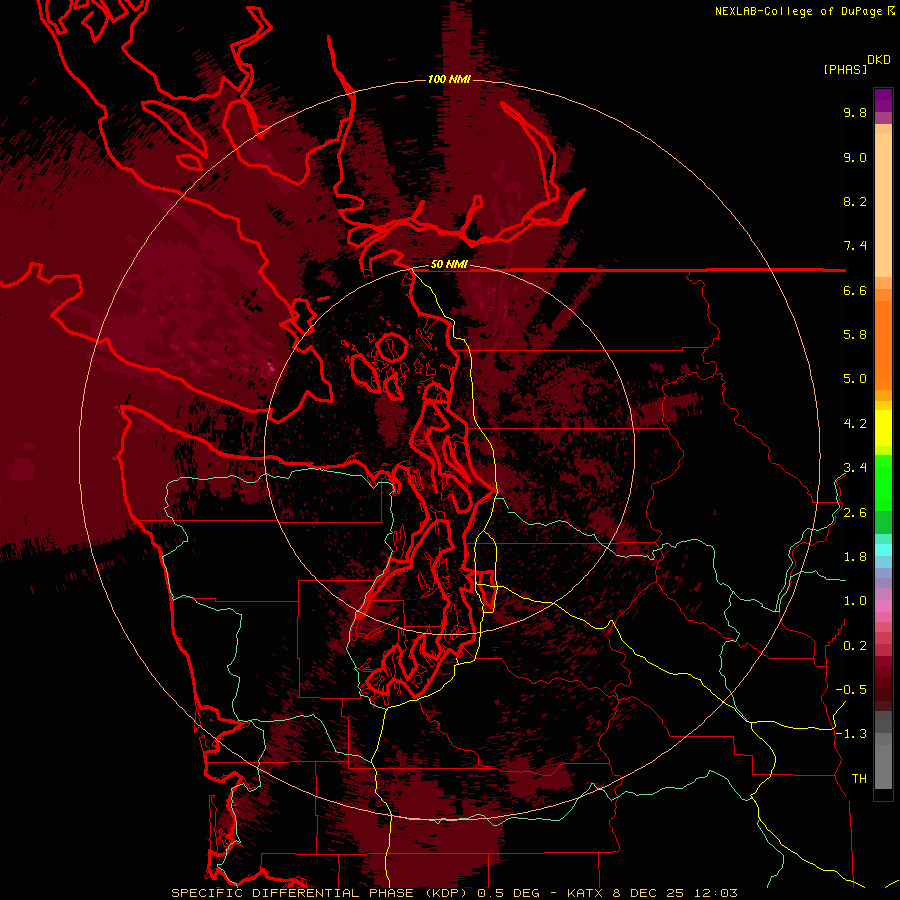Click the 1.0 value on color scale
The image size is (900, 900).
pyautogui.click(x=855, y=601)
